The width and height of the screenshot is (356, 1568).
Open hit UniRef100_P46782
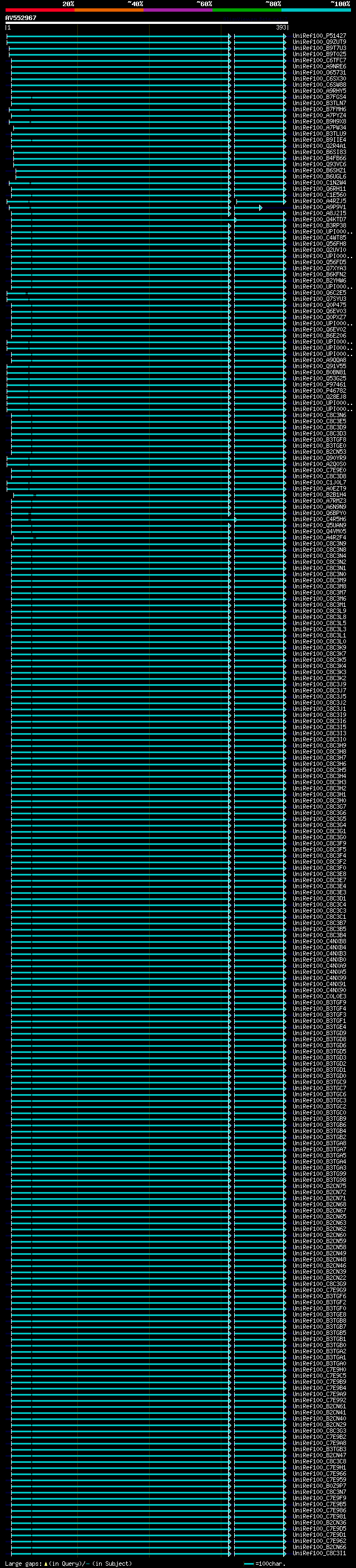pos(319,391)
